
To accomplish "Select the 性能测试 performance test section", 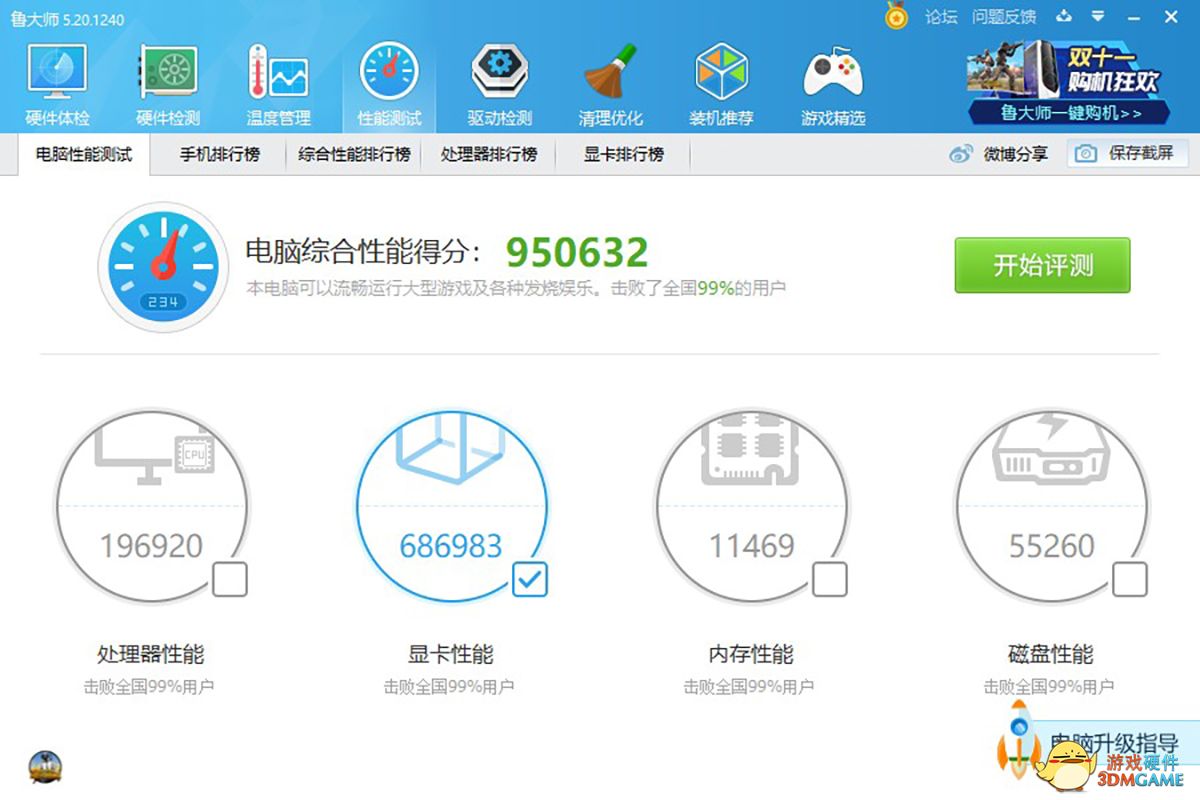I will pos(389,85).
